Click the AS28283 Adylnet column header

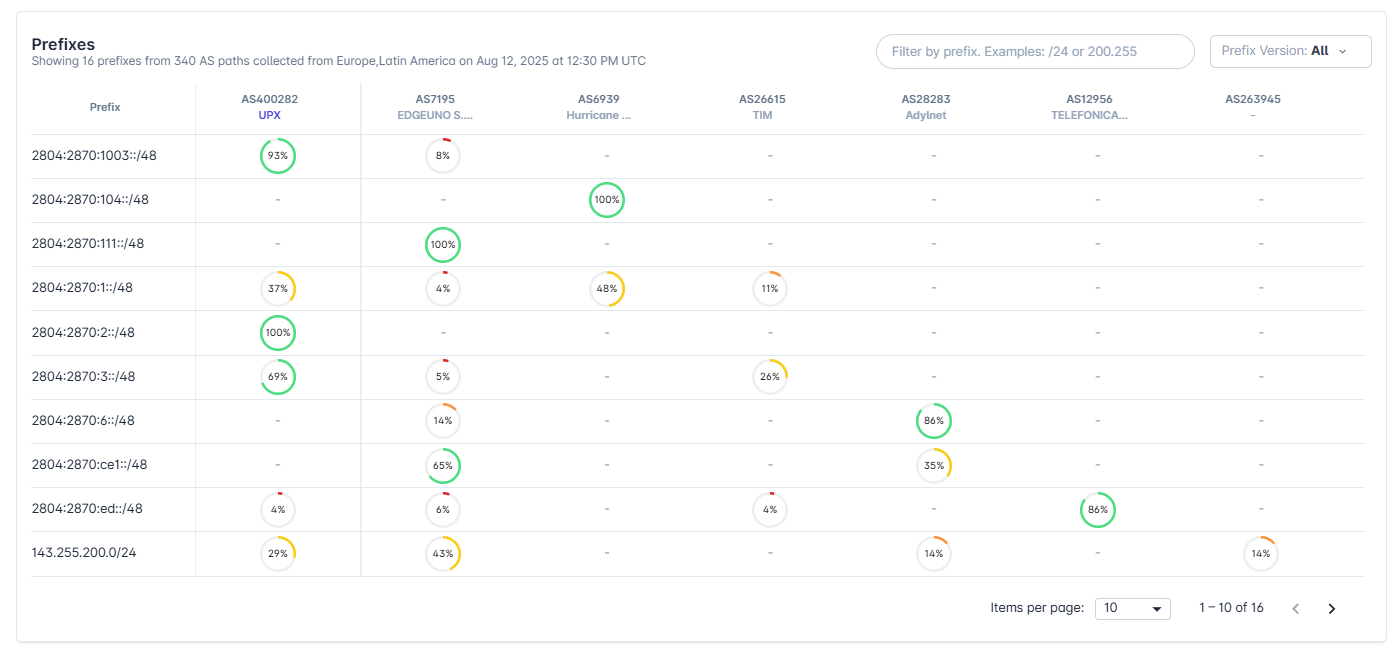925,107
